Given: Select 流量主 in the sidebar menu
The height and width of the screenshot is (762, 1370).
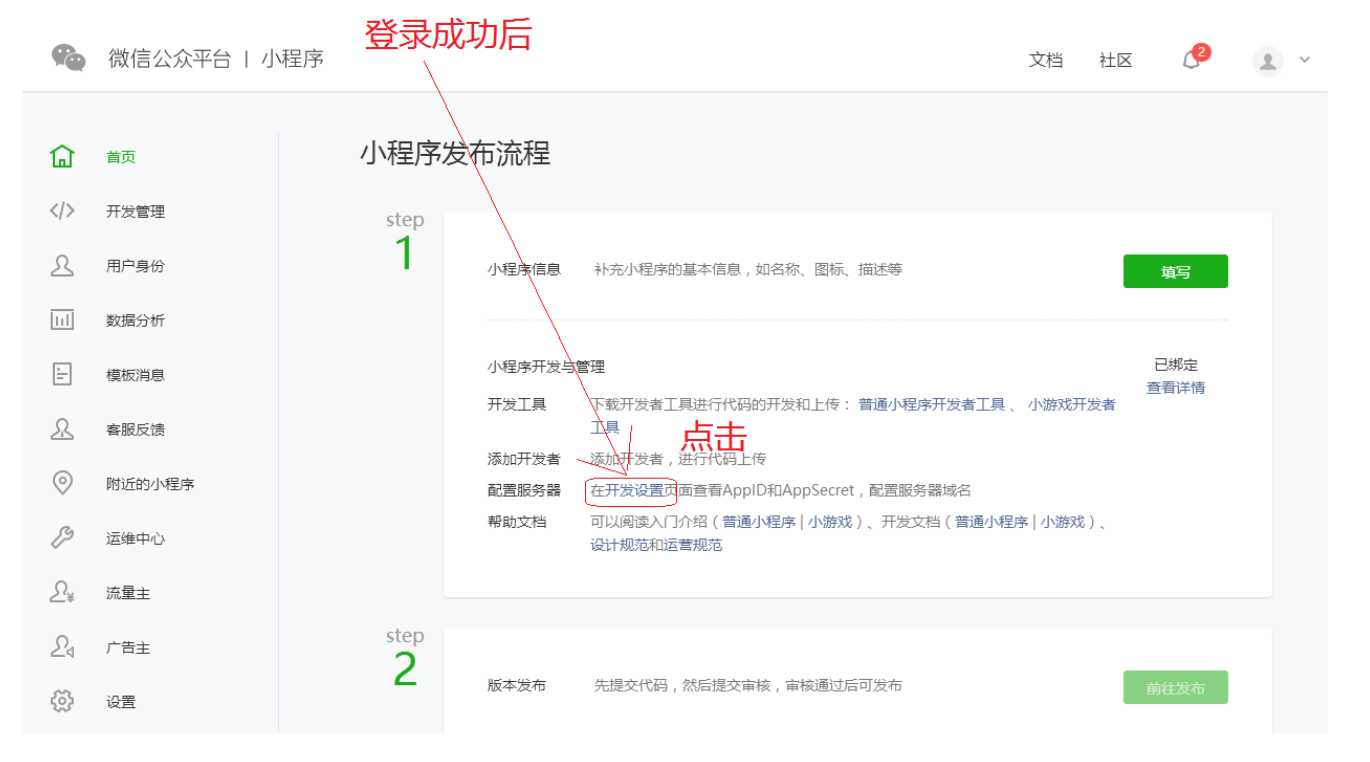Looking at the screenshot, I should pyautogui.click(x=128, y=593).
